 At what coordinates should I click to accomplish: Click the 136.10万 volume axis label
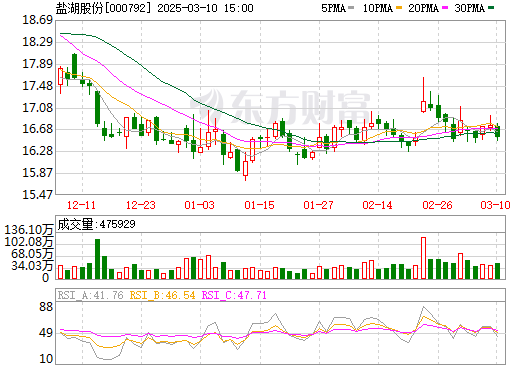click(29, 230)
